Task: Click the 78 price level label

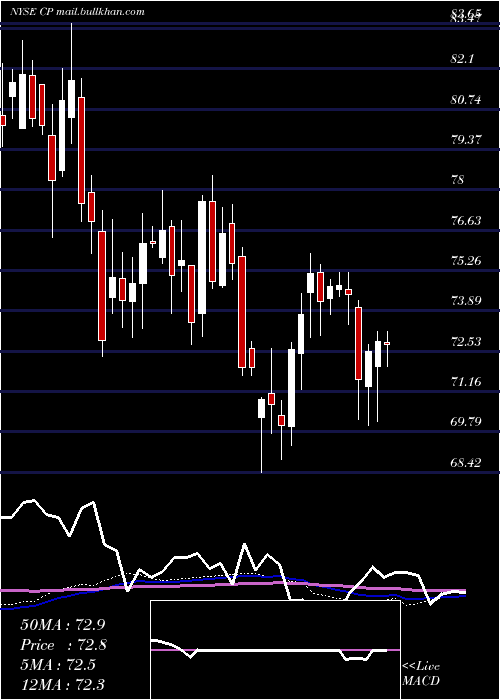Action: coord(458,180)
